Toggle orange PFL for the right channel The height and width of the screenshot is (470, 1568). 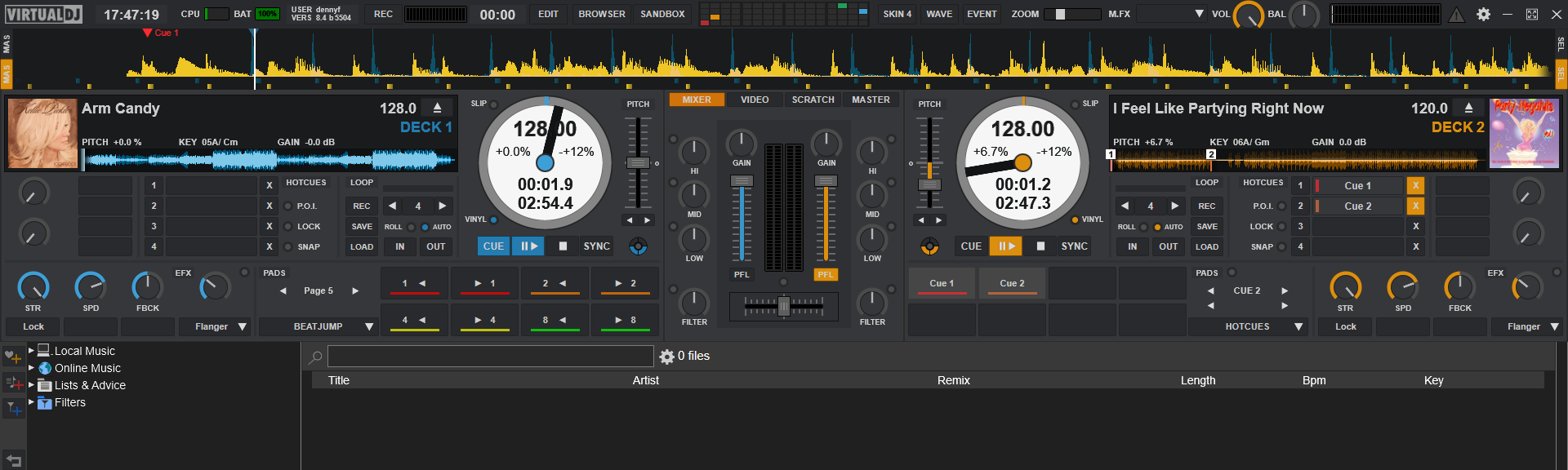coord(826,274)
